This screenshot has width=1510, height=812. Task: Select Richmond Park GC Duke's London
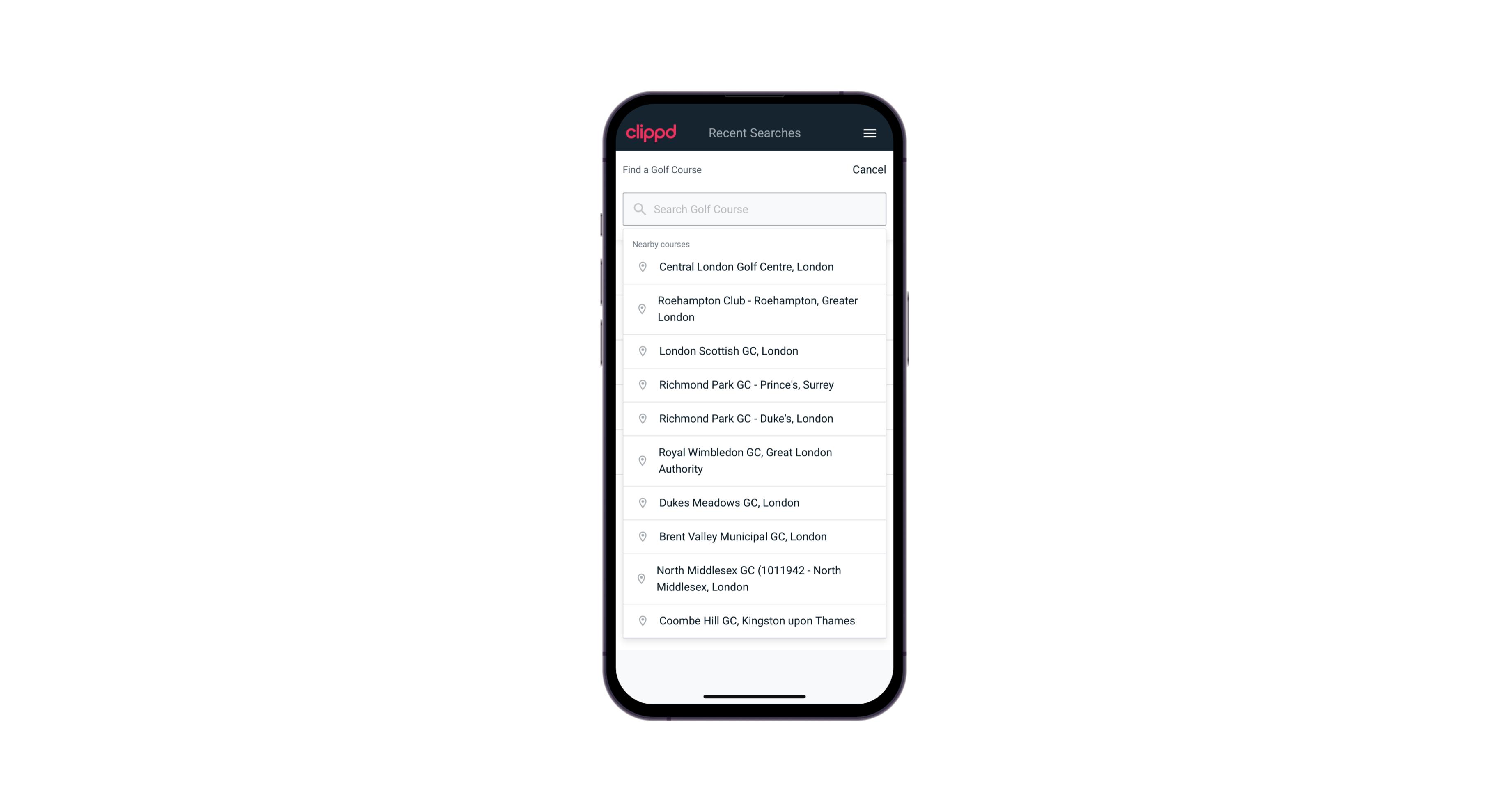(x=754, y=418)
